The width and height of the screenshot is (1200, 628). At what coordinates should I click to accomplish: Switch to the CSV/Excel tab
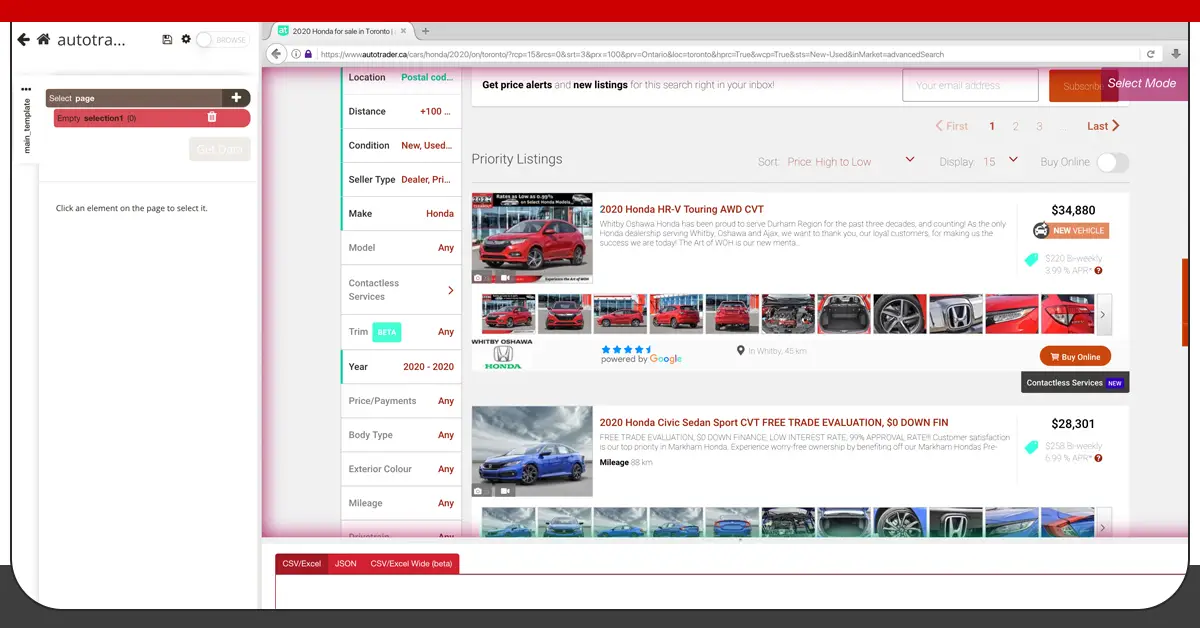click(301, 564)
